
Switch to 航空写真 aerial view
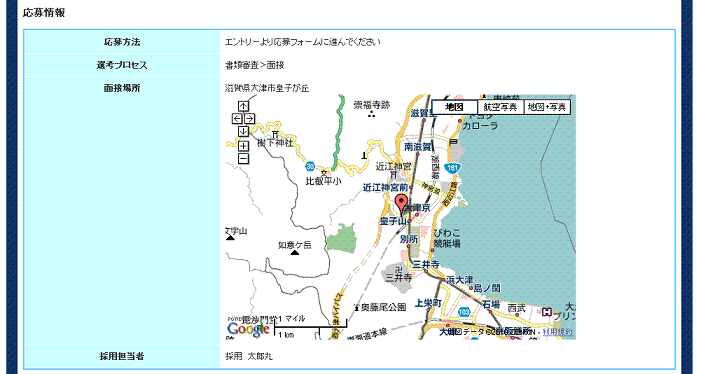(x=500, y=107)
